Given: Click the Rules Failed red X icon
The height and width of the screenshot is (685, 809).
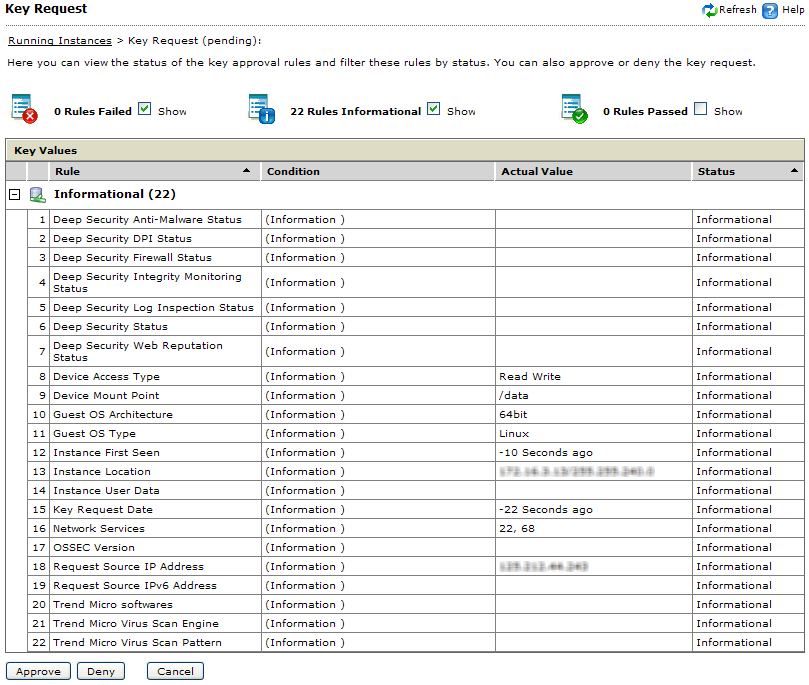Looking at the screenshot, I should pyautogui.click(x=24, y=109).
